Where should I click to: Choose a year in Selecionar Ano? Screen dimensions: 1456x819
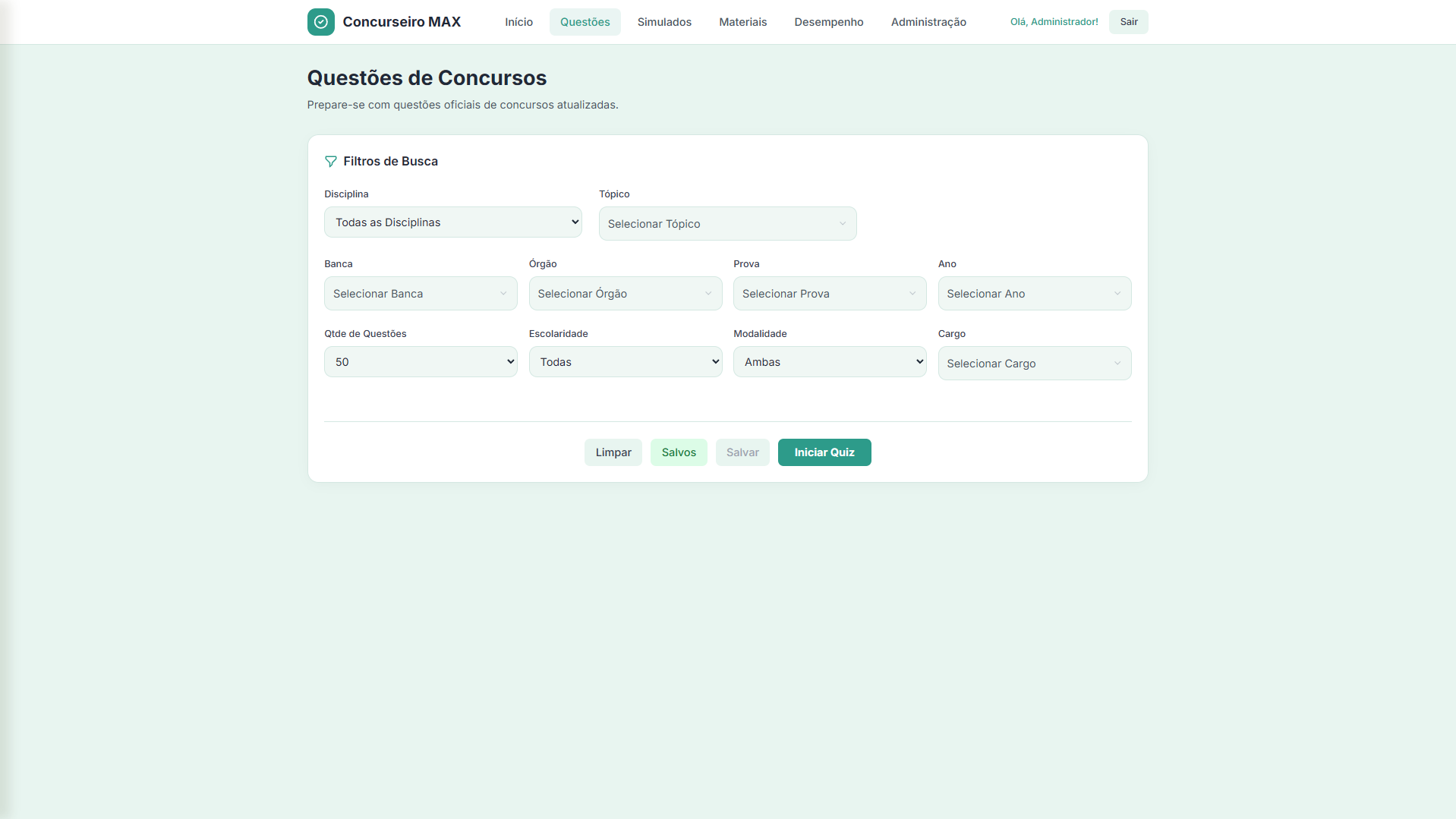click(1034, 294)
